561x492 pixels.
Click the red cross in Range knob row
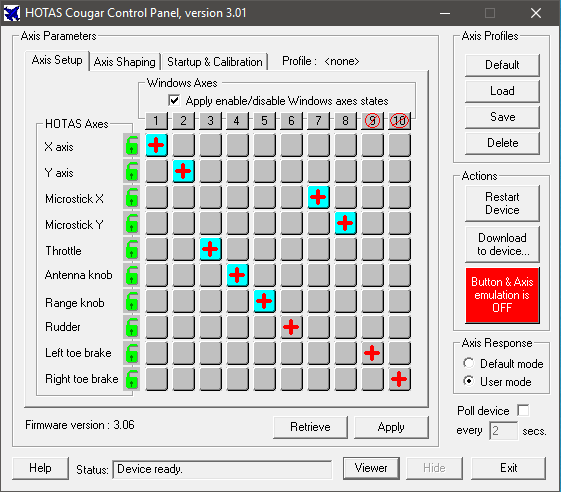264,301
